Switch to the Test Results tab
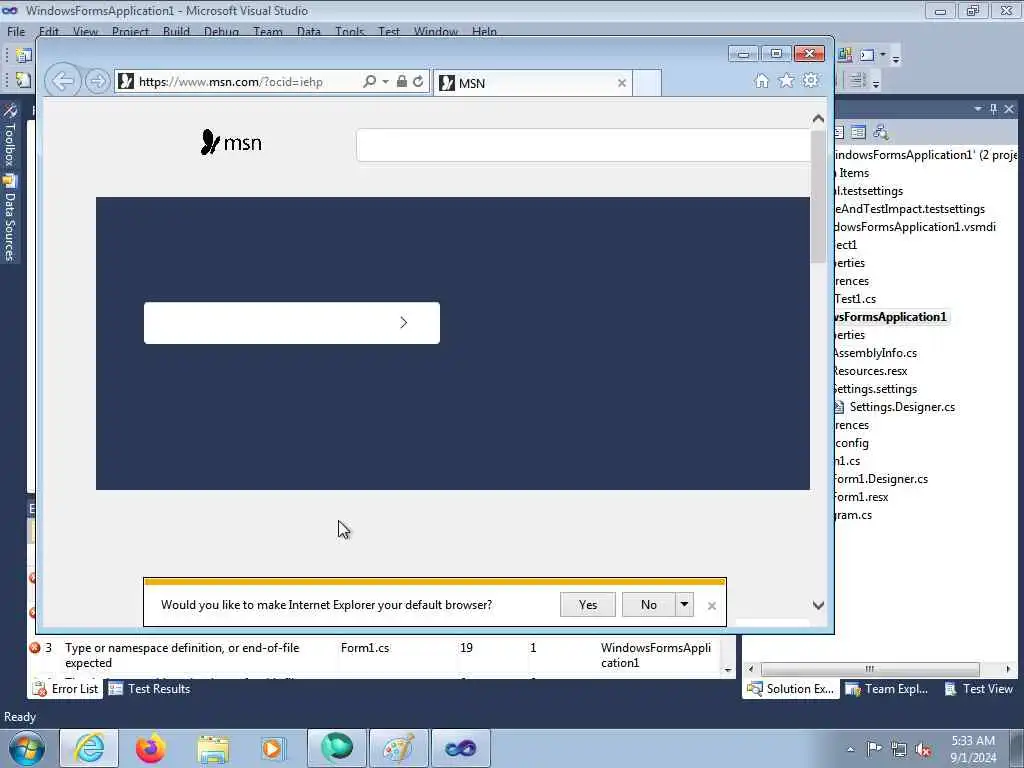This screenshot has width=1024, height=768. point(150,689)
